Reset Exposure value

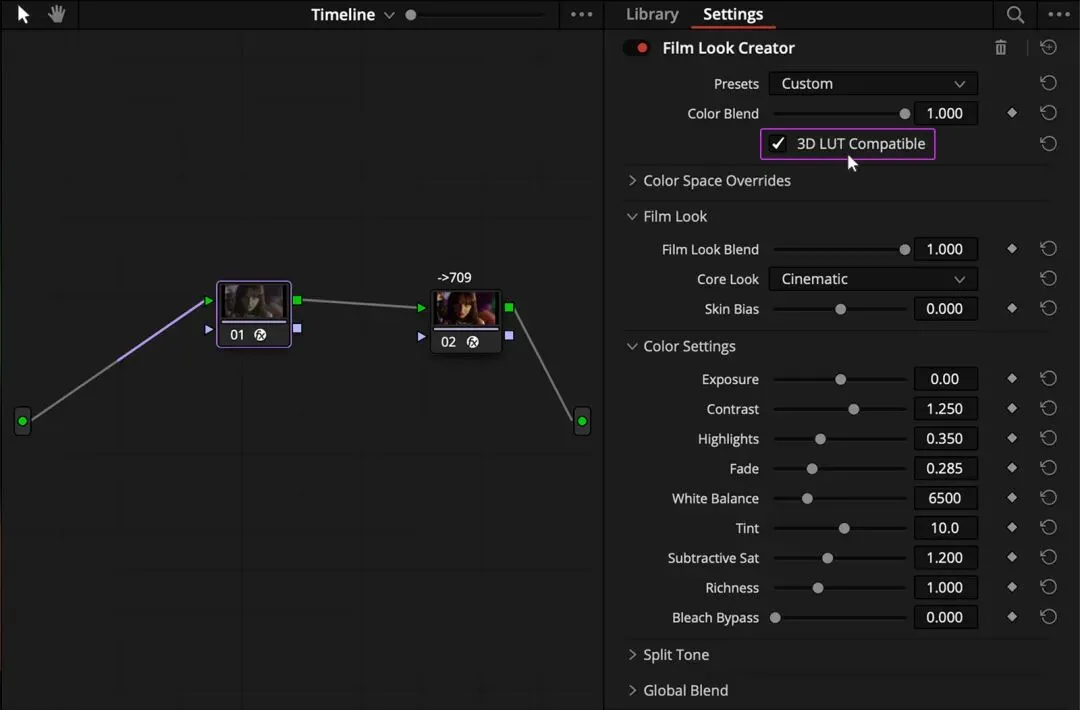[x=1048, y=379]
